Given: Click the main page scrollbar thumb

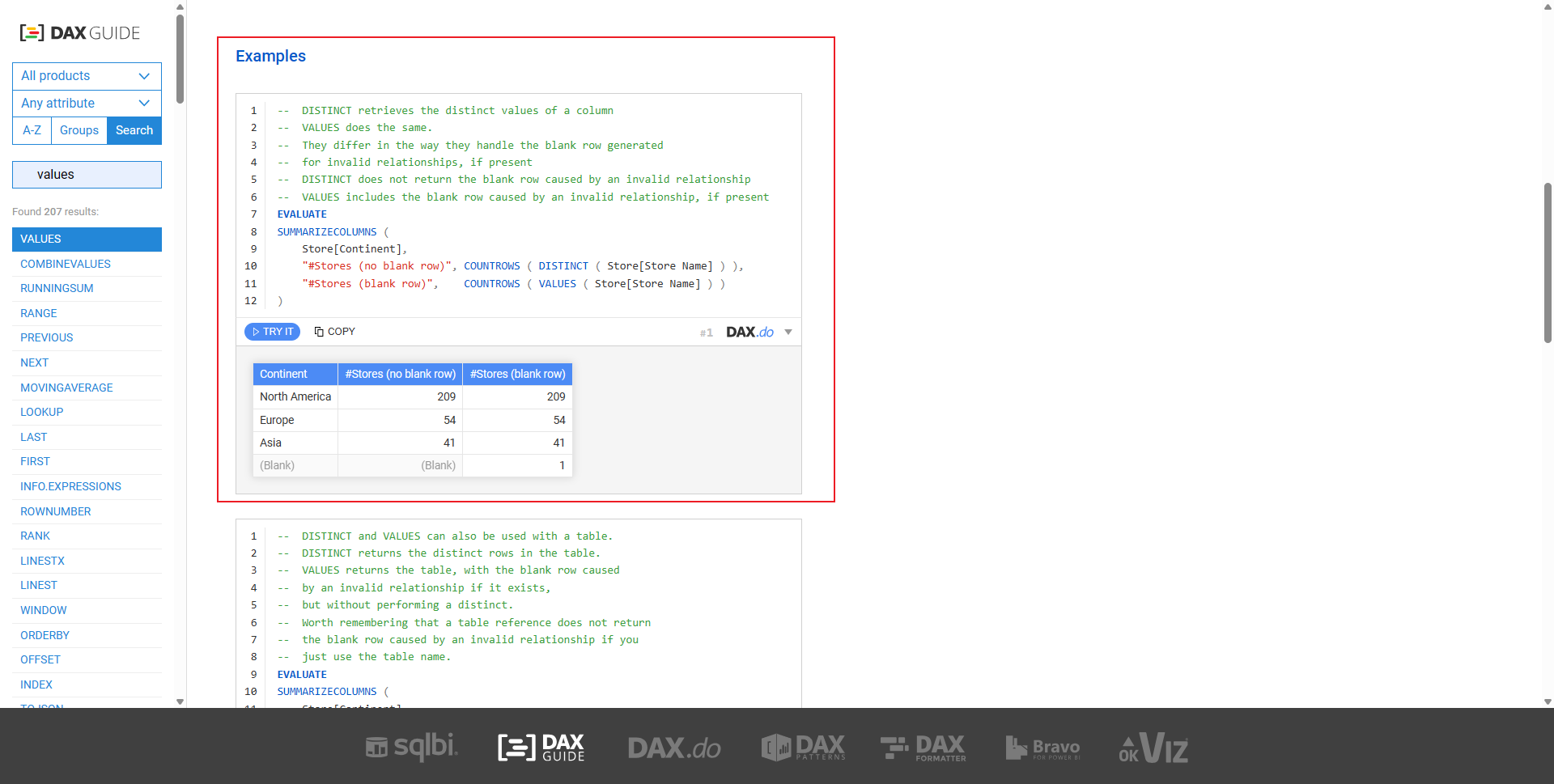Looking at the screenshot, I should click(1548, 263).
